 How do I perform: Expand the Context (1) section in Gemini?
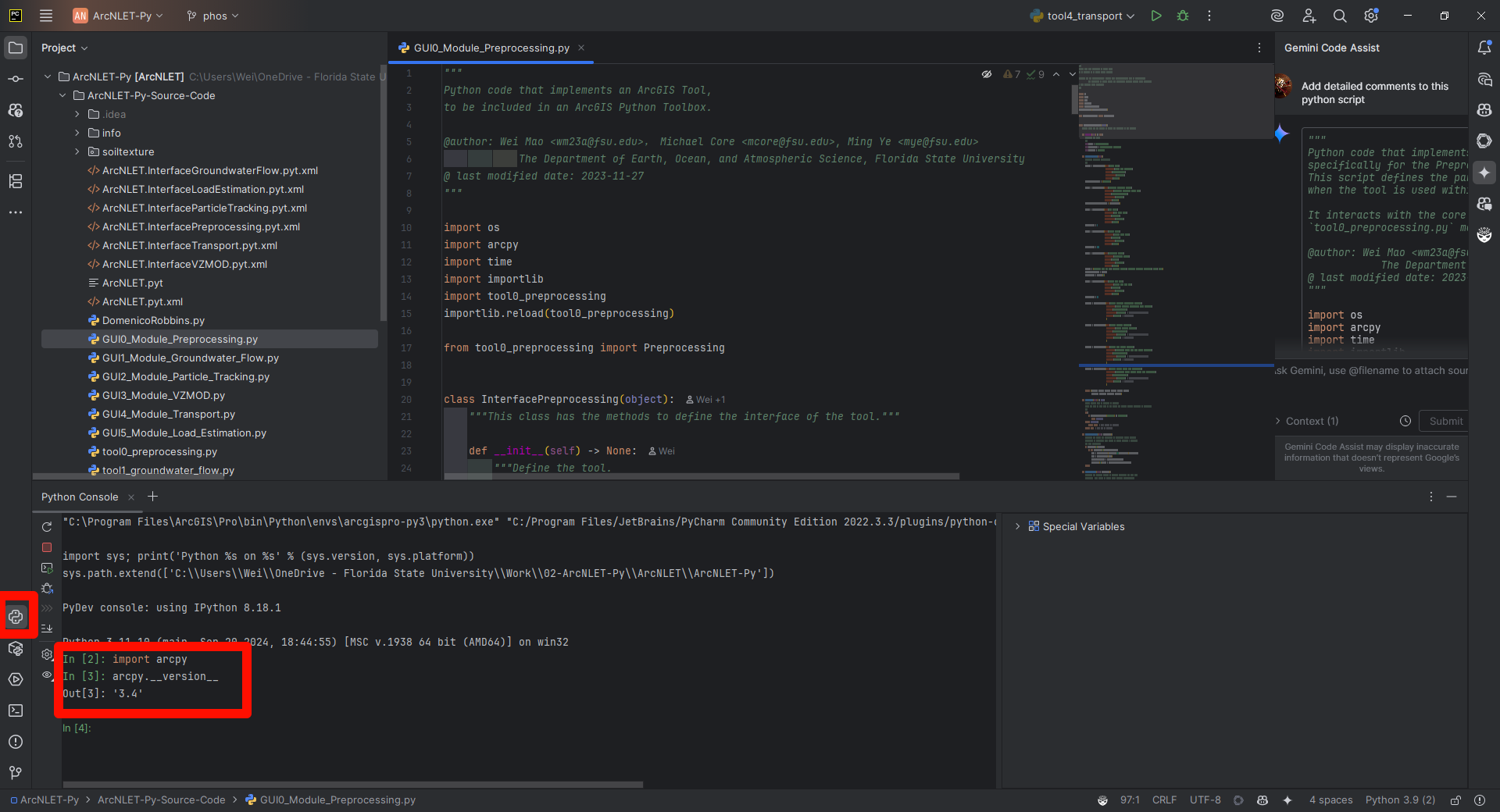click(x=1278, y=421)
